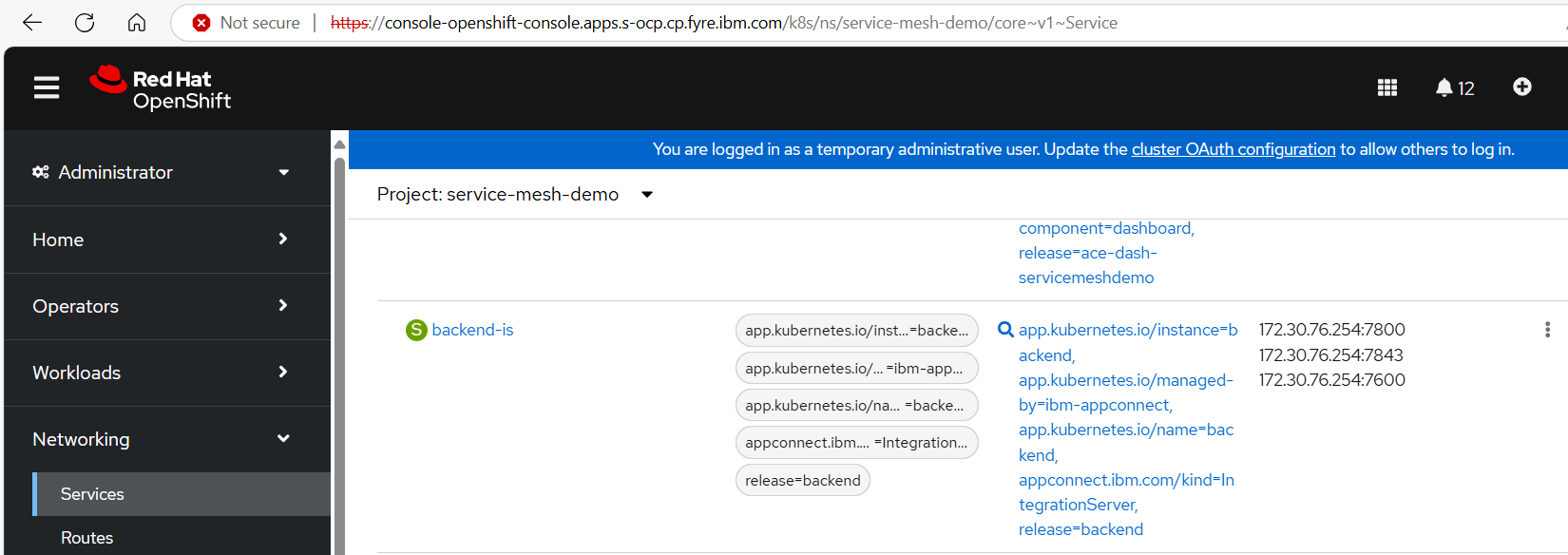Open the backend-is service link

click(472, 330)
